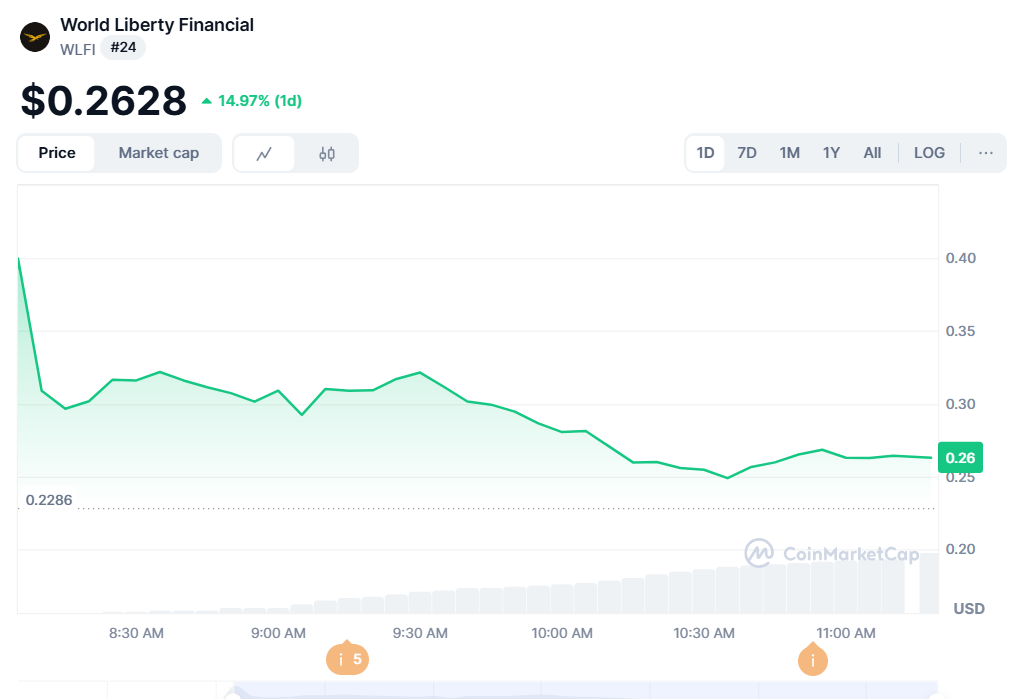The height and width of the screenshot is (699, 1021).
Task: Click the 10:00 AM time label
Action: tap(562, 633)
